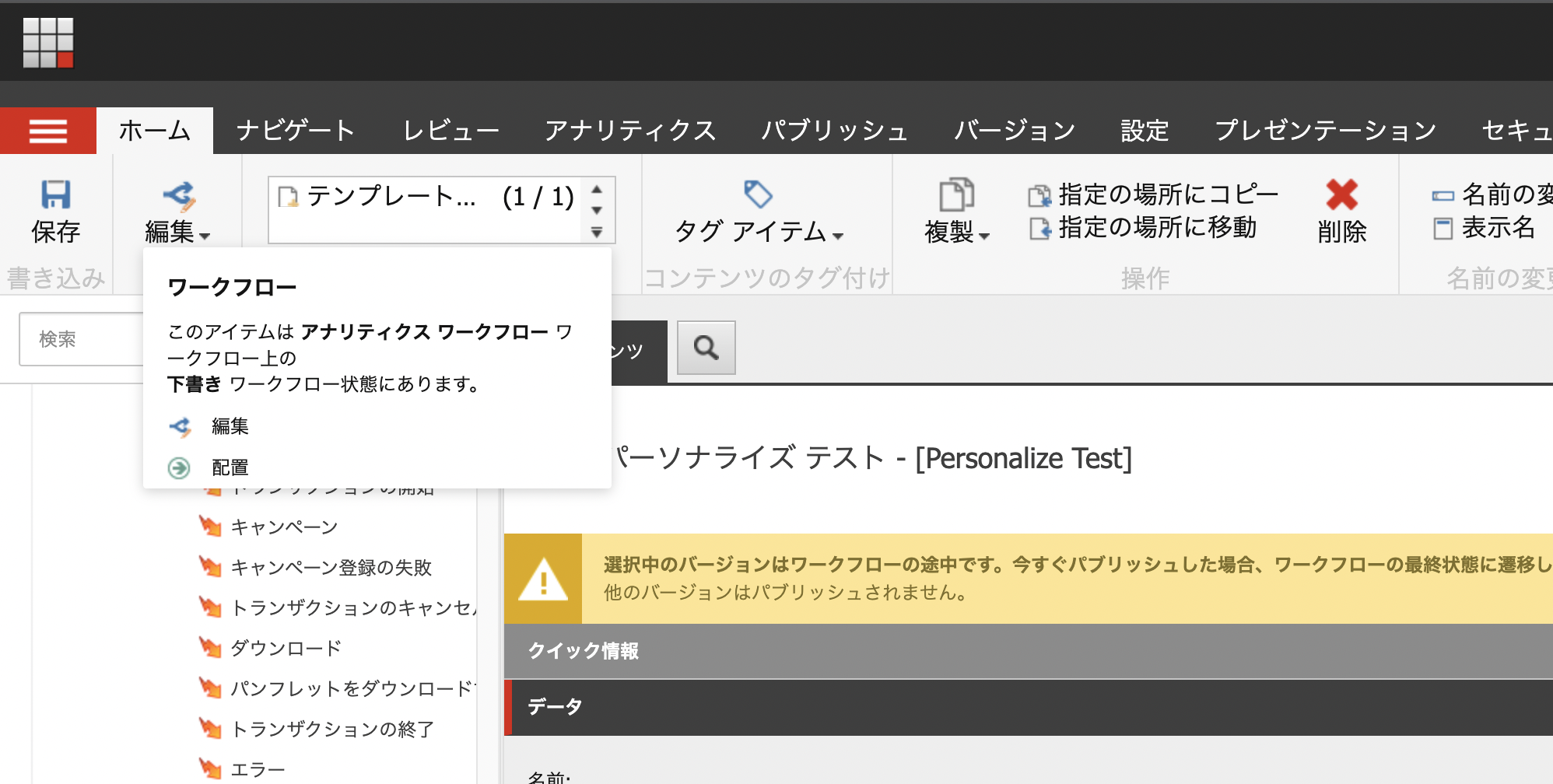1553x784 pixels.
Task: Choose 編集 in the workflow popup
Action: [230, 426]
